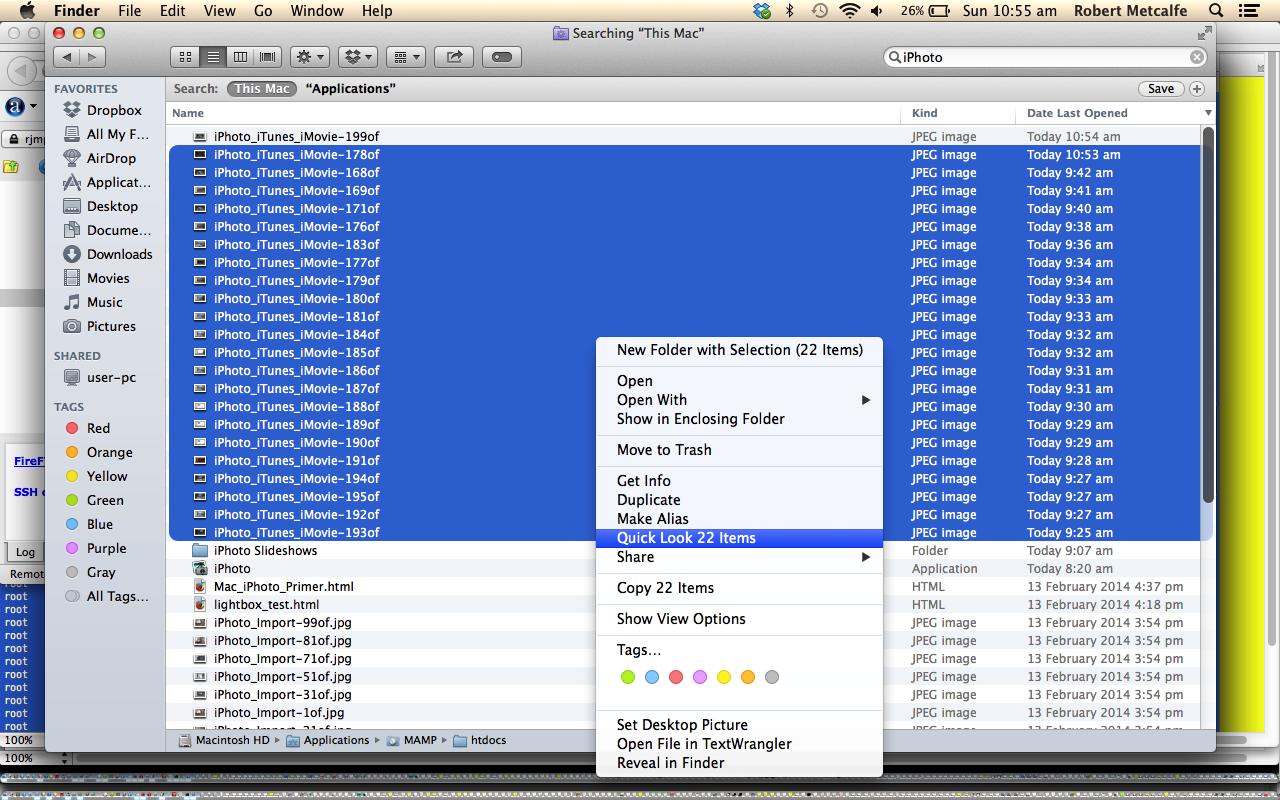Image resolution: width=1280 pixels, height=800 pixels.
Task: Expand the Share submenu in context menu
Action: pyautogui.click(x=739, y=557)
